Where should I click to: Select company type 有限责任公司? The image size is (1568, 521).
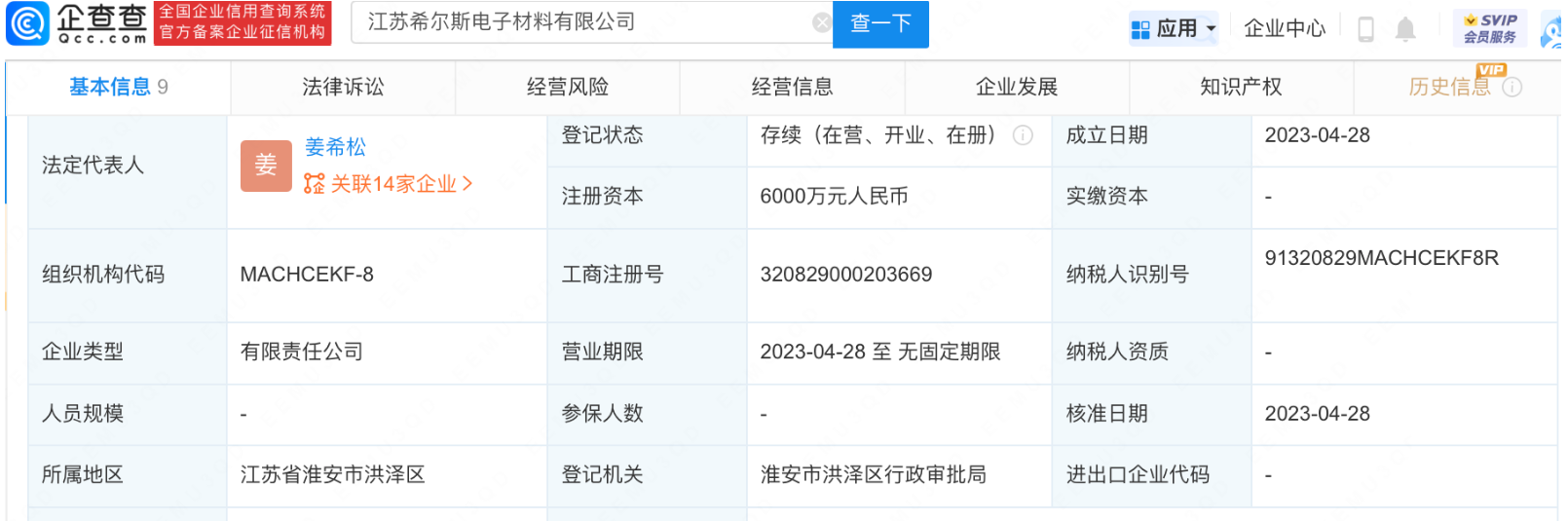click(302, 352)
